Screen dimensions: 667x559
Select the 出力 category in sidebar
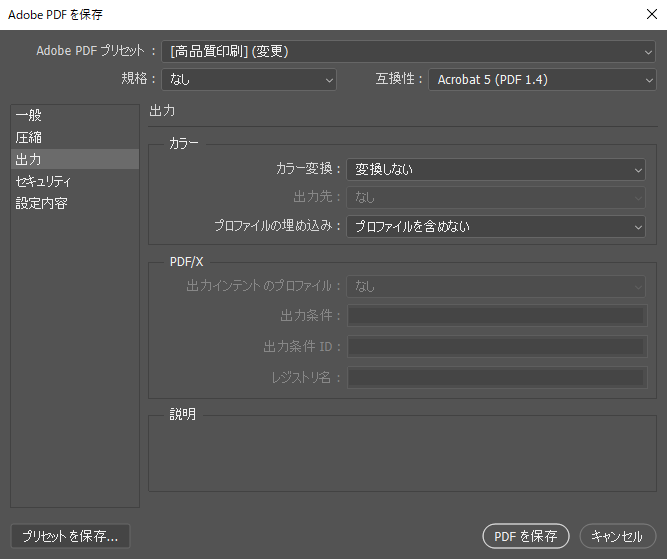29,159
